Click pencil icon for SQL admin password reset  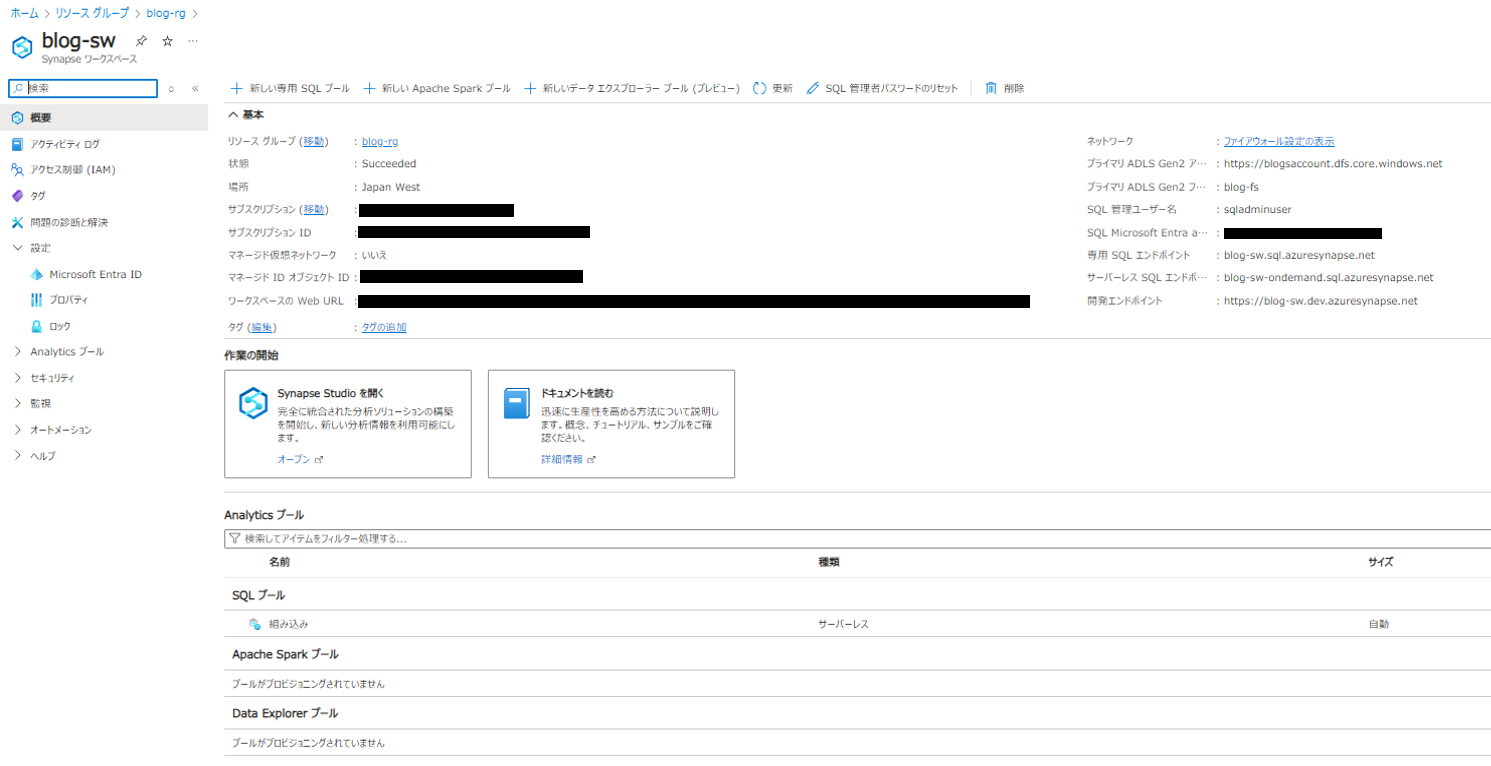[812, 88]
